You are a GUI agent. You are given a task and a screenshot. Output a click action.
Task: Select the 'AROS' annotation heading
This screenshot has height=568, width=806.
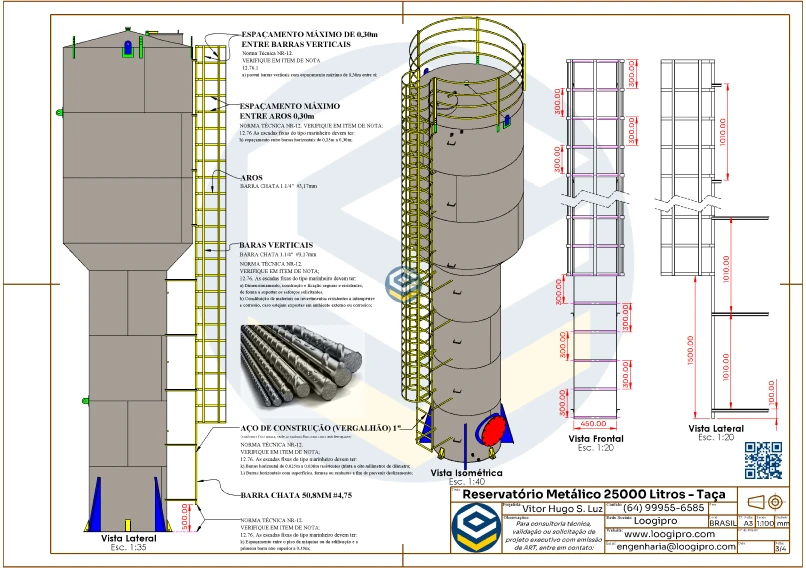(251, 177)
